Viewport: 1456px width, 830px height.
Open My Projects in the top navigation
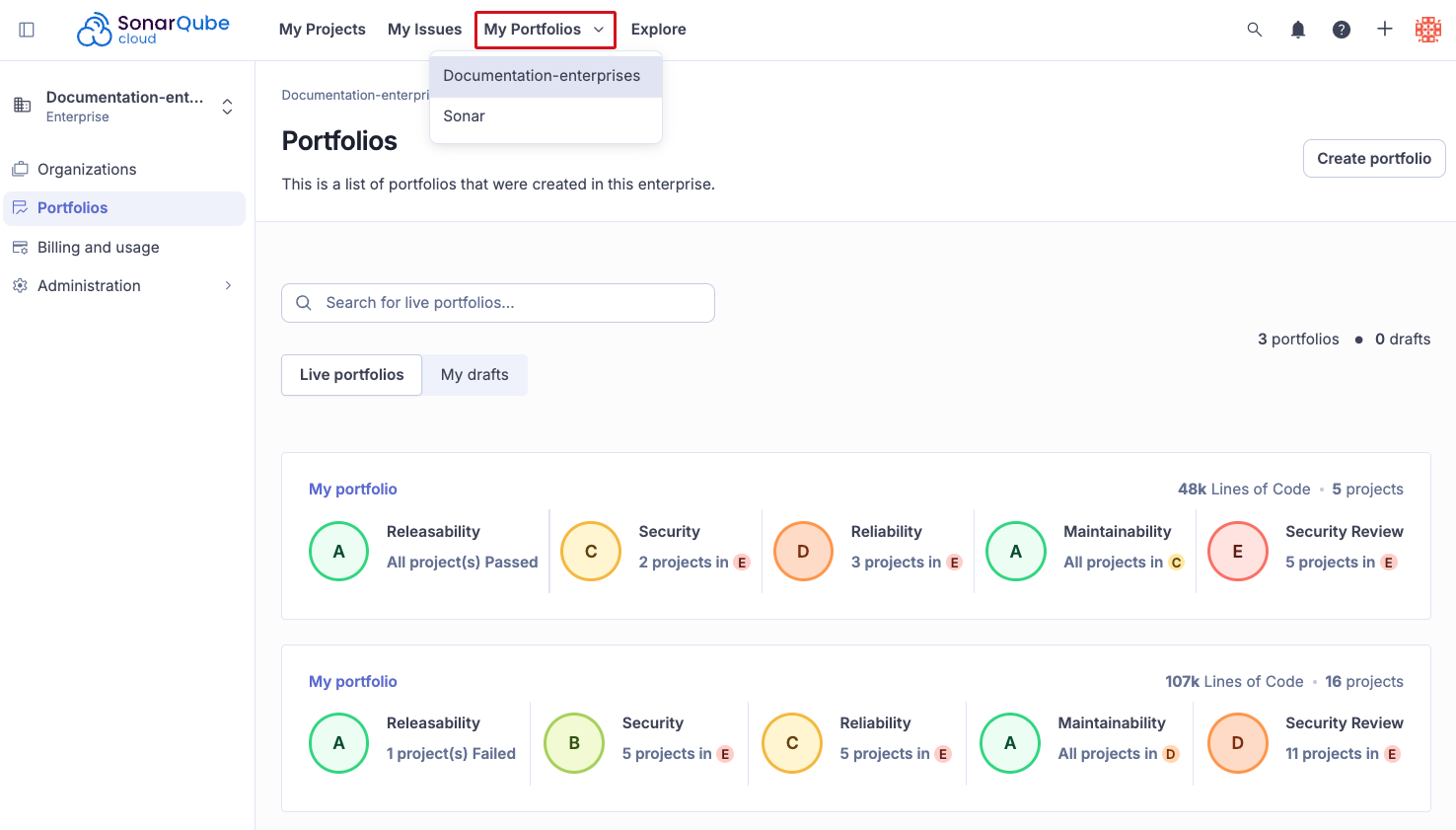tap(323, 30)
